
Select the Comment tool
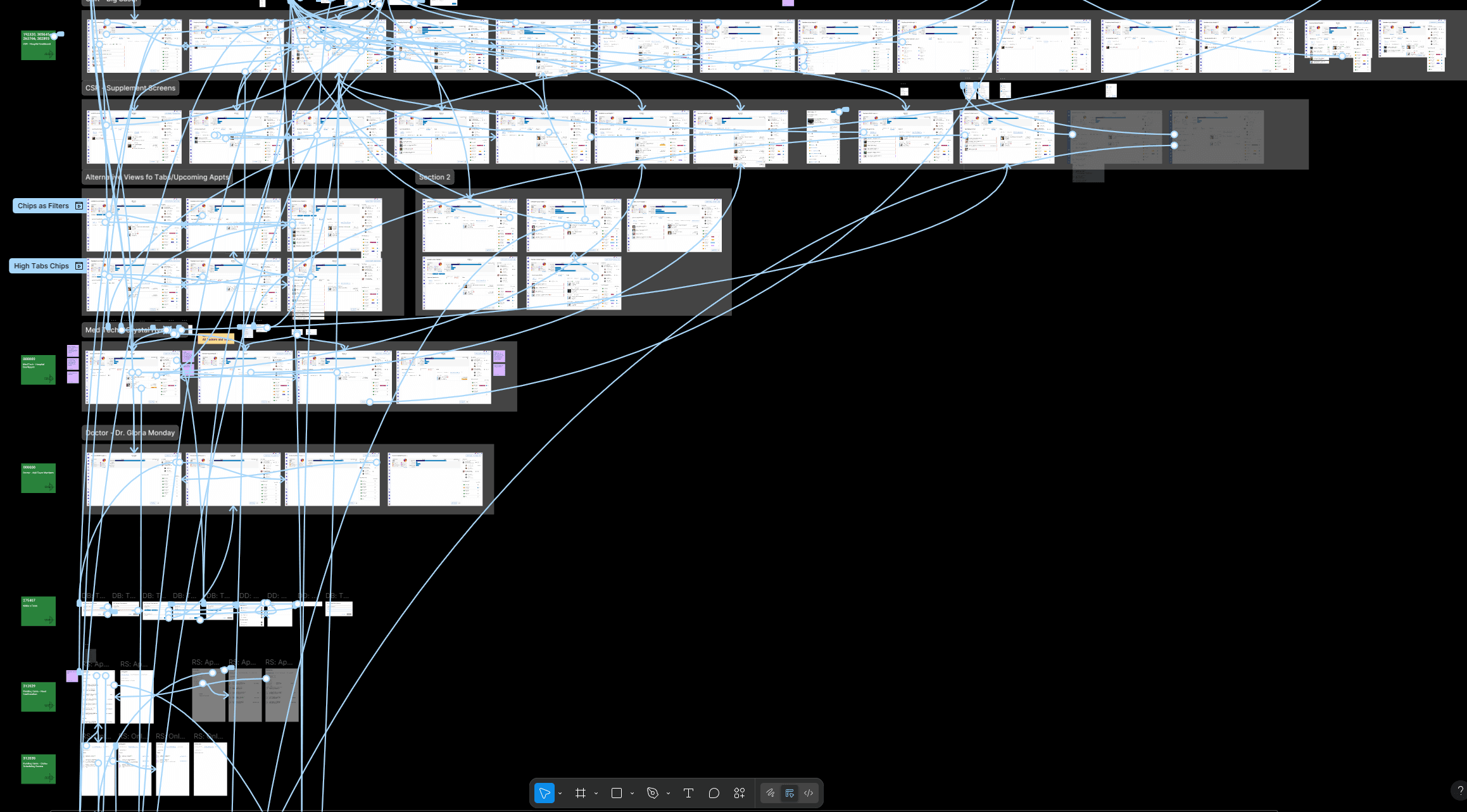click(714, 793)
